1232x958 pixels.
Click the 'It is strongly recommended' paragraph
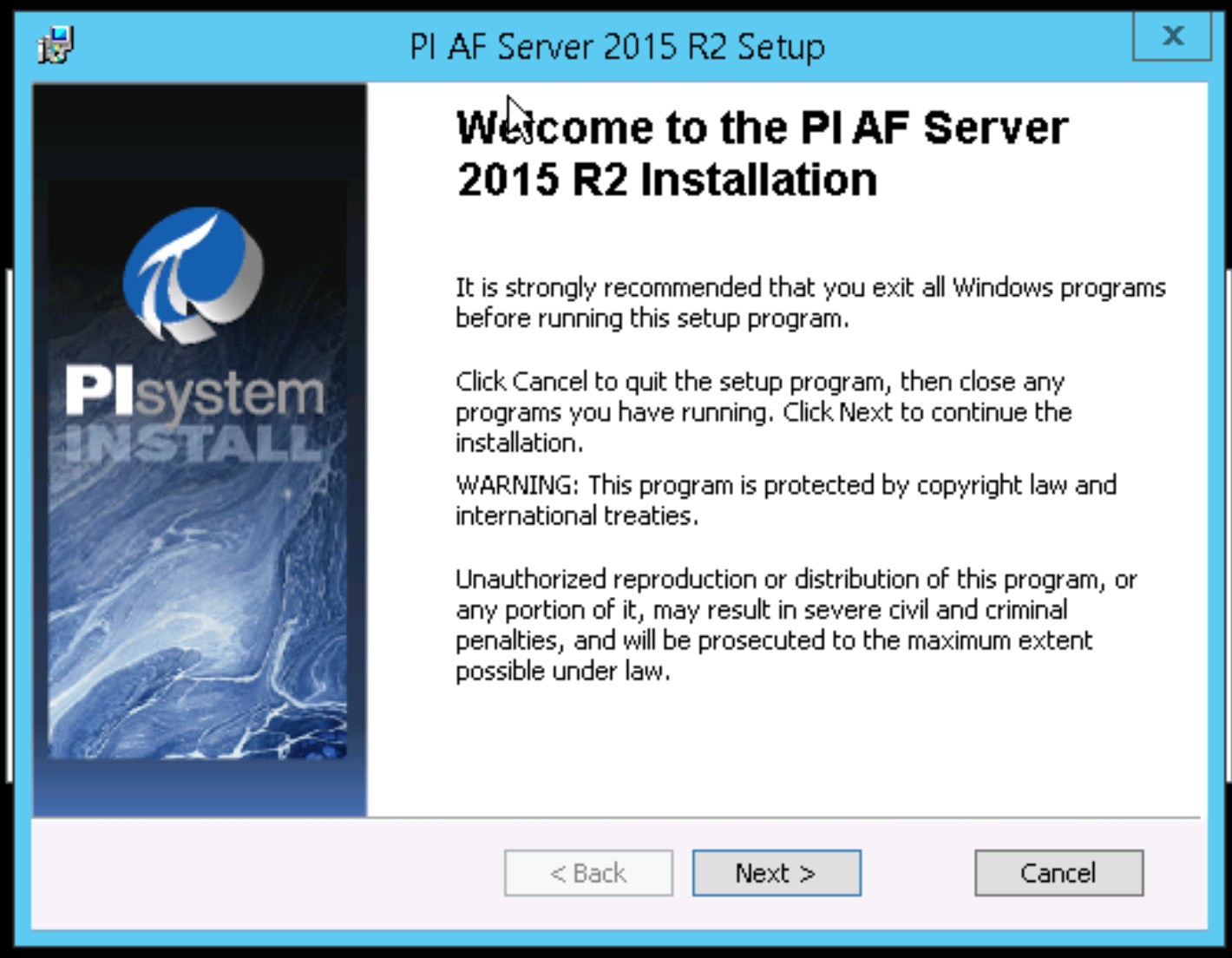(810, 303)
